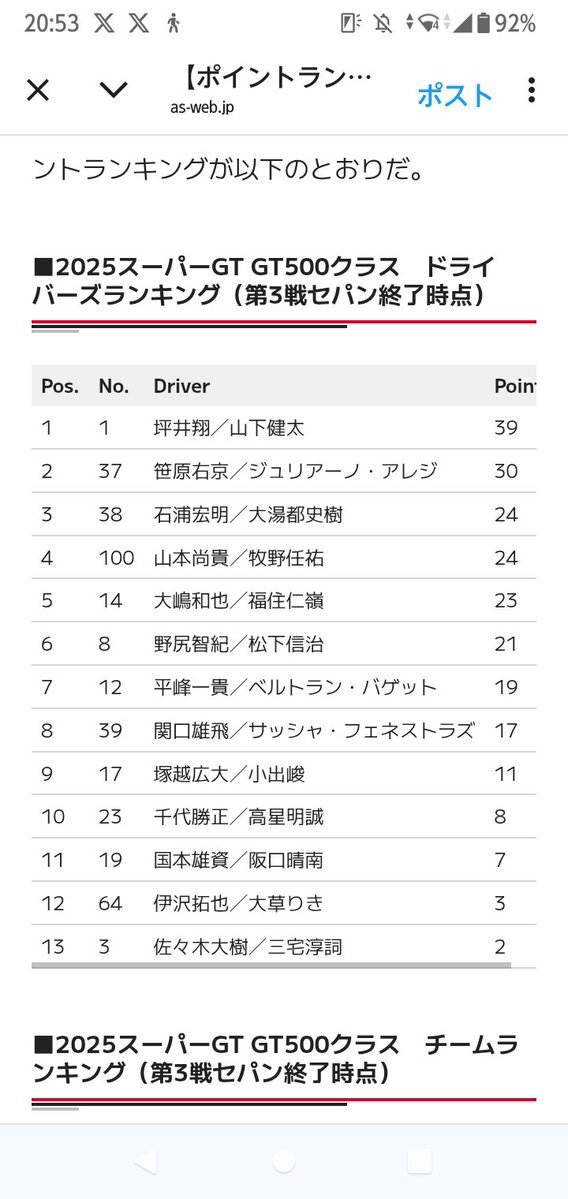Tap the ドライバーズランキング section heading
The width and height of the screenshot is (568, 1199).
coord(265,281)
